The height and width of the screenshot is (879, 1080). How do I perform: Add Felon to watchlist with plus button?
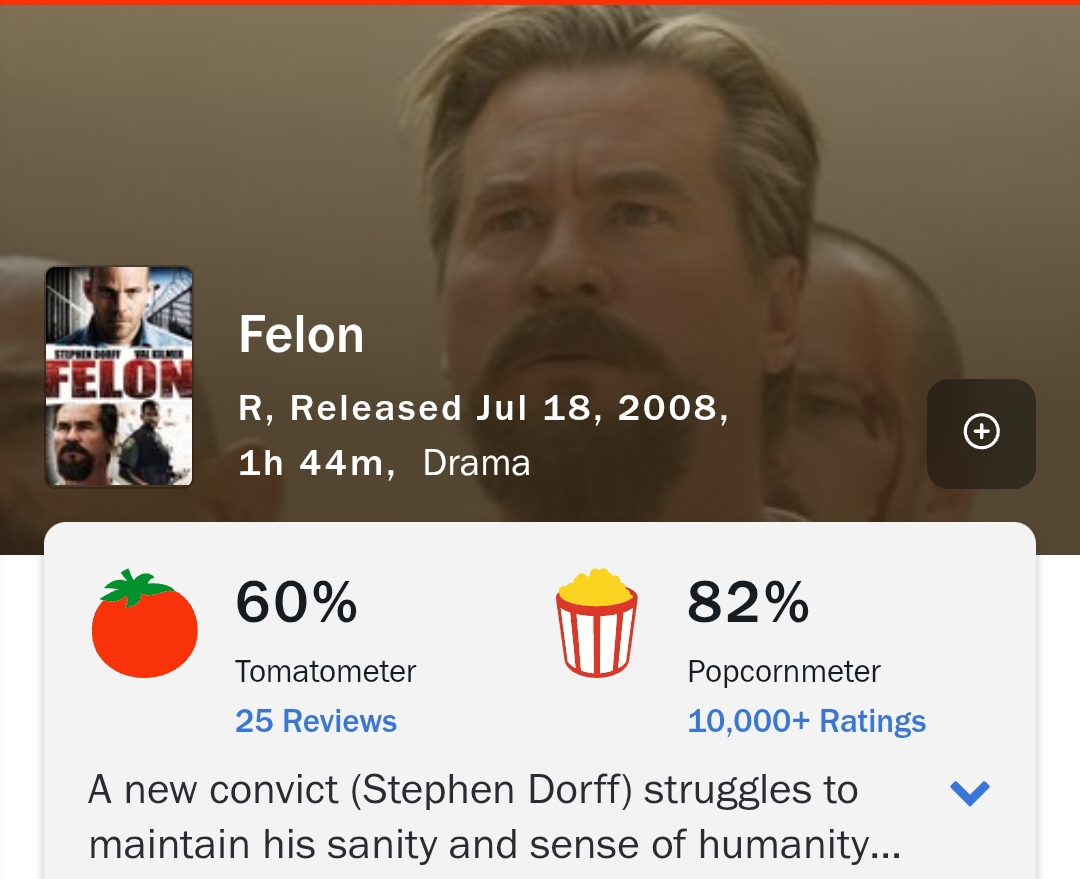(981, 433)
